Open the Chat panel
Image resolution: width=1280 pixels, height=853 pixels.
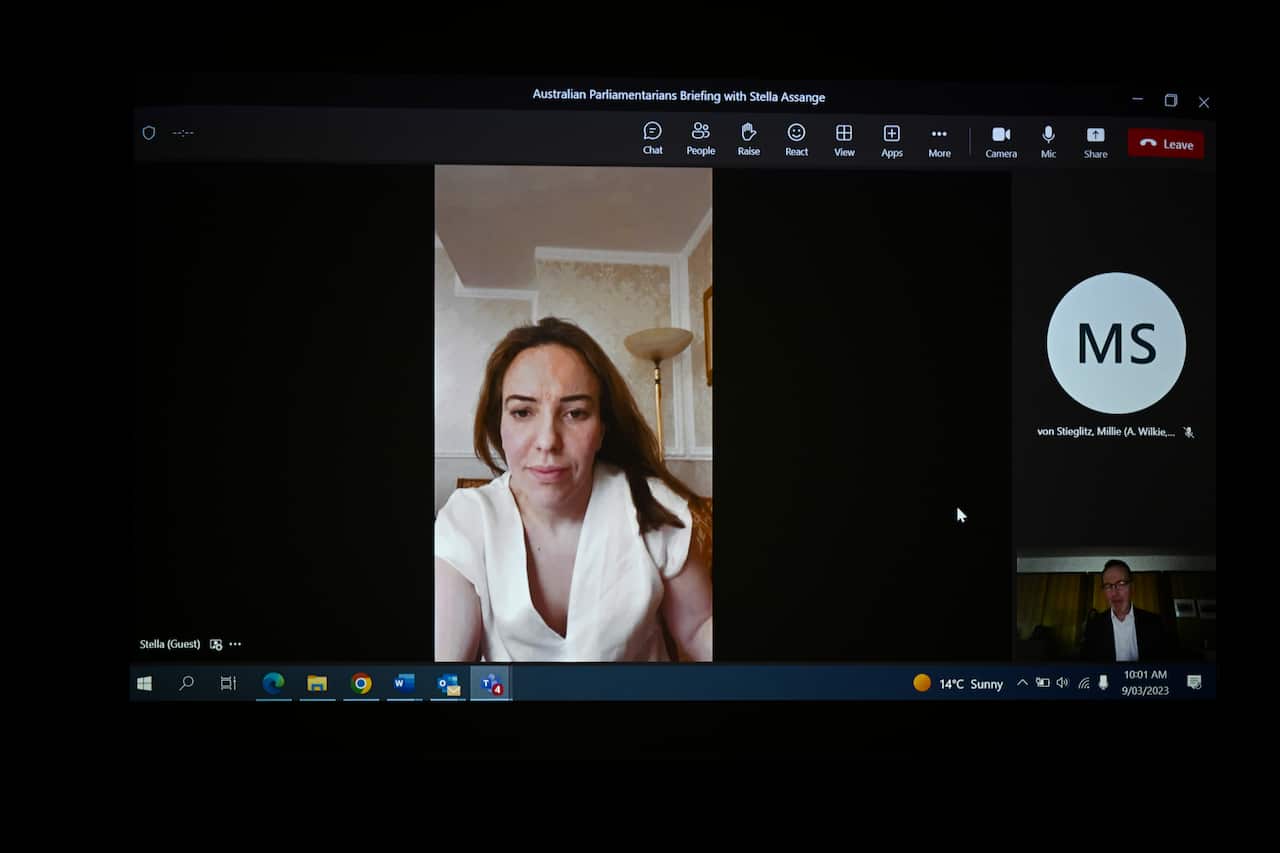click(x=652, y=138)
